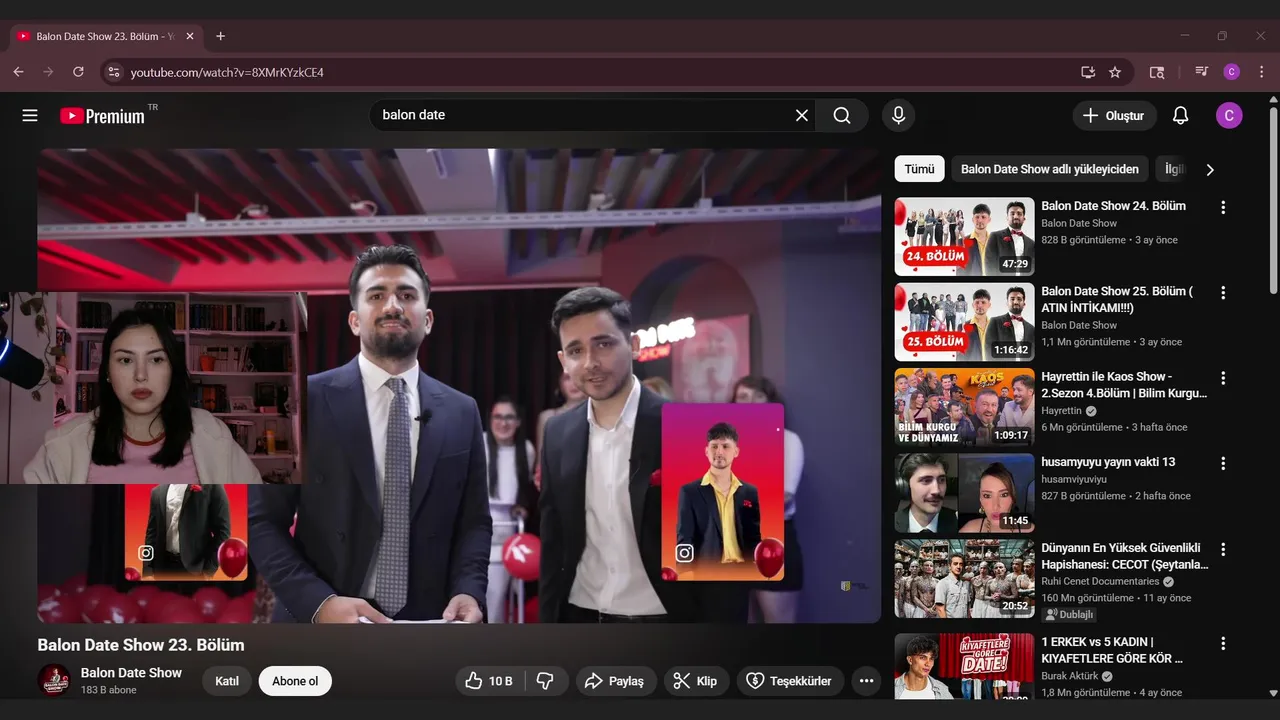Select Balon Date Show adlı yükleyiciden chip
This screenshot has width=1280, height=720.
[1049, 169]
